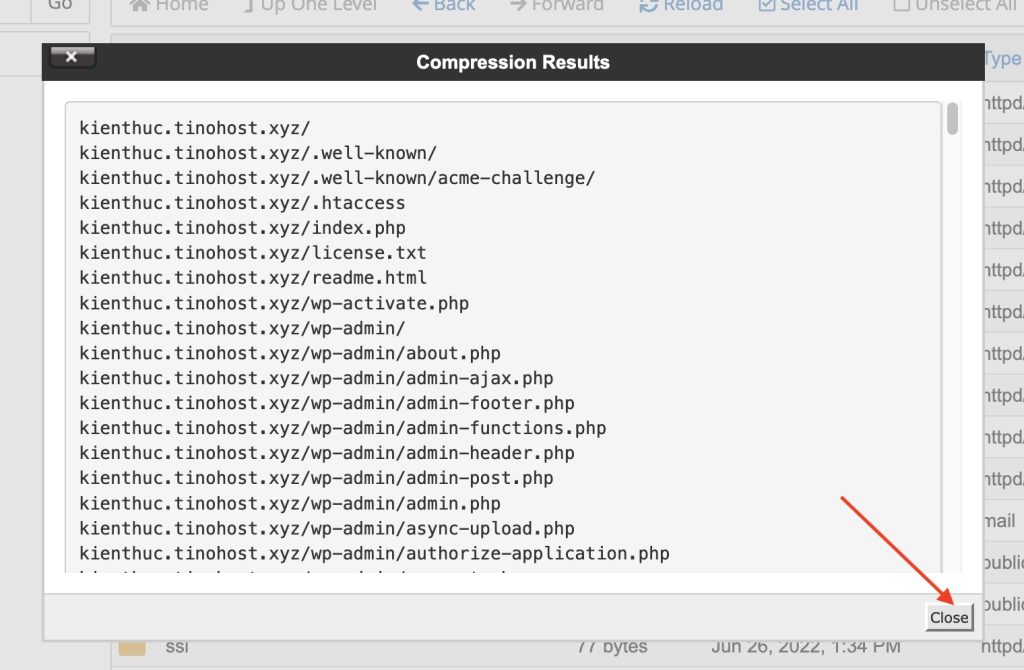Viewport: 1024px width, 670px height.
Task: Click the kienthuc.tinohost.xyz/.htaccess result line
Action: coord(242,203)
